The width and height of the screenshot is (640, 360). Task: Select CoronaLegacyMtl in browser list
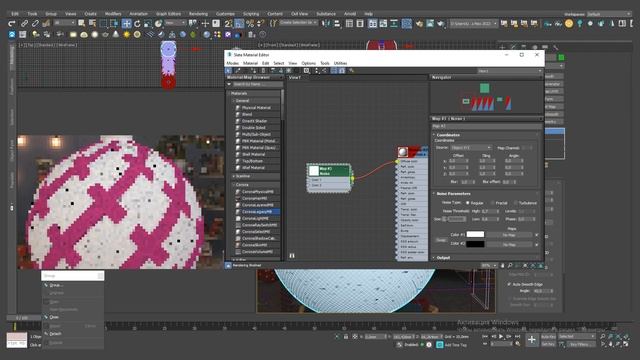tap(257, 212)
